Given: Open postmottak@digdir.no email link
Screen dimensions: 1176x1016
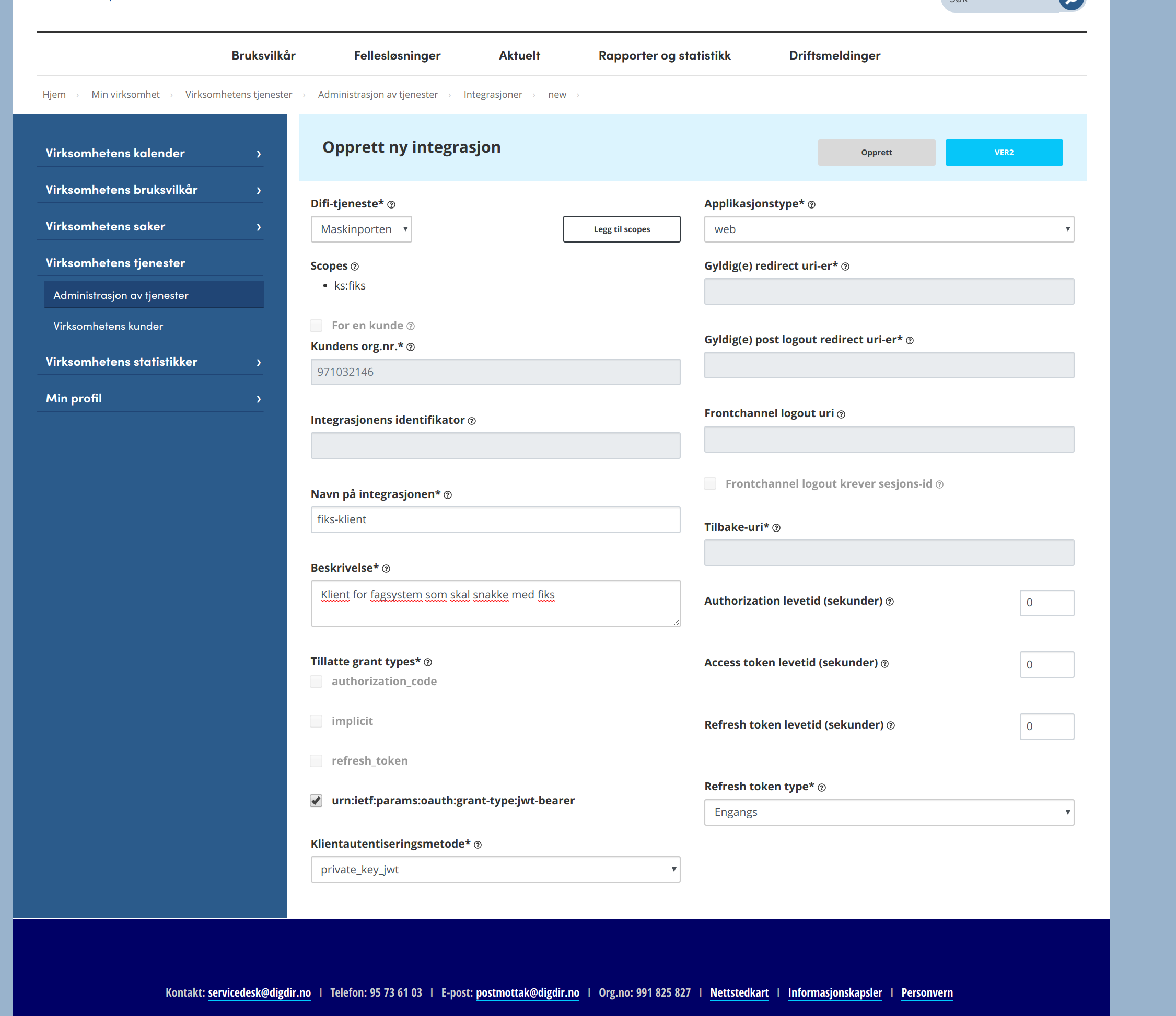Looking at the screenshot, I should click(528, 992).
